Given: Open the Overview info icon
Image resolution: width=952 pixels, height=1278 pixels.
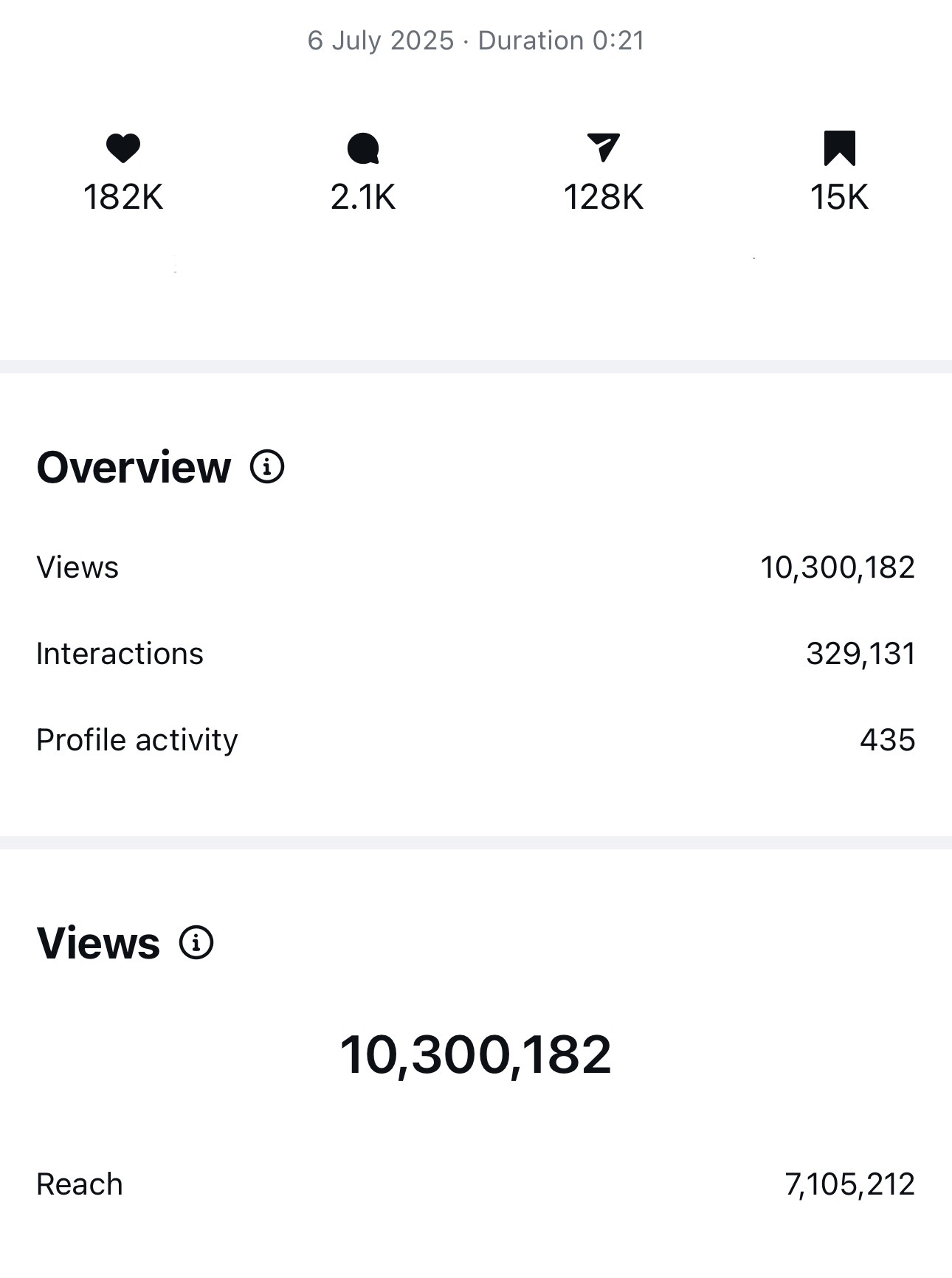Looking at the screenshot, I should pyautogui.click(x=267, y=467).
